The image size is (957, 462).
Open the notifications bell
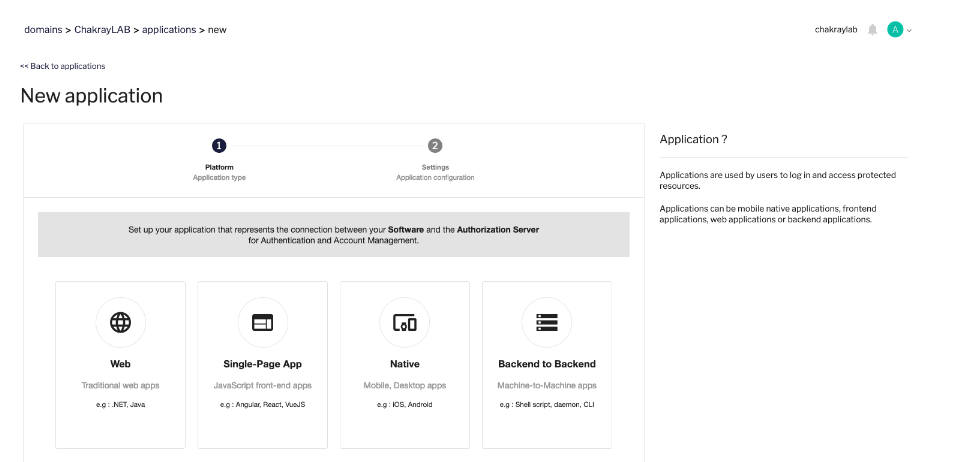(x=872, y=30)
